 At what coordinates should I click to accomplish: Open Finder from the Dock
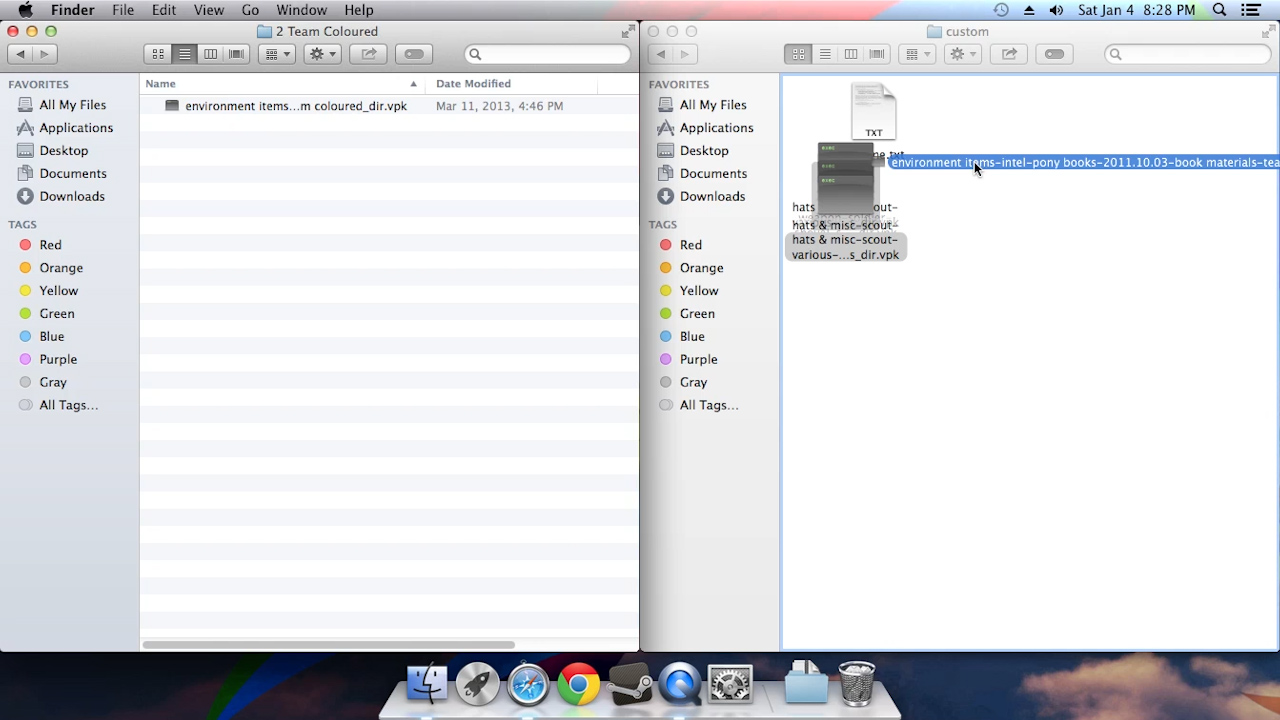[427, 684]
